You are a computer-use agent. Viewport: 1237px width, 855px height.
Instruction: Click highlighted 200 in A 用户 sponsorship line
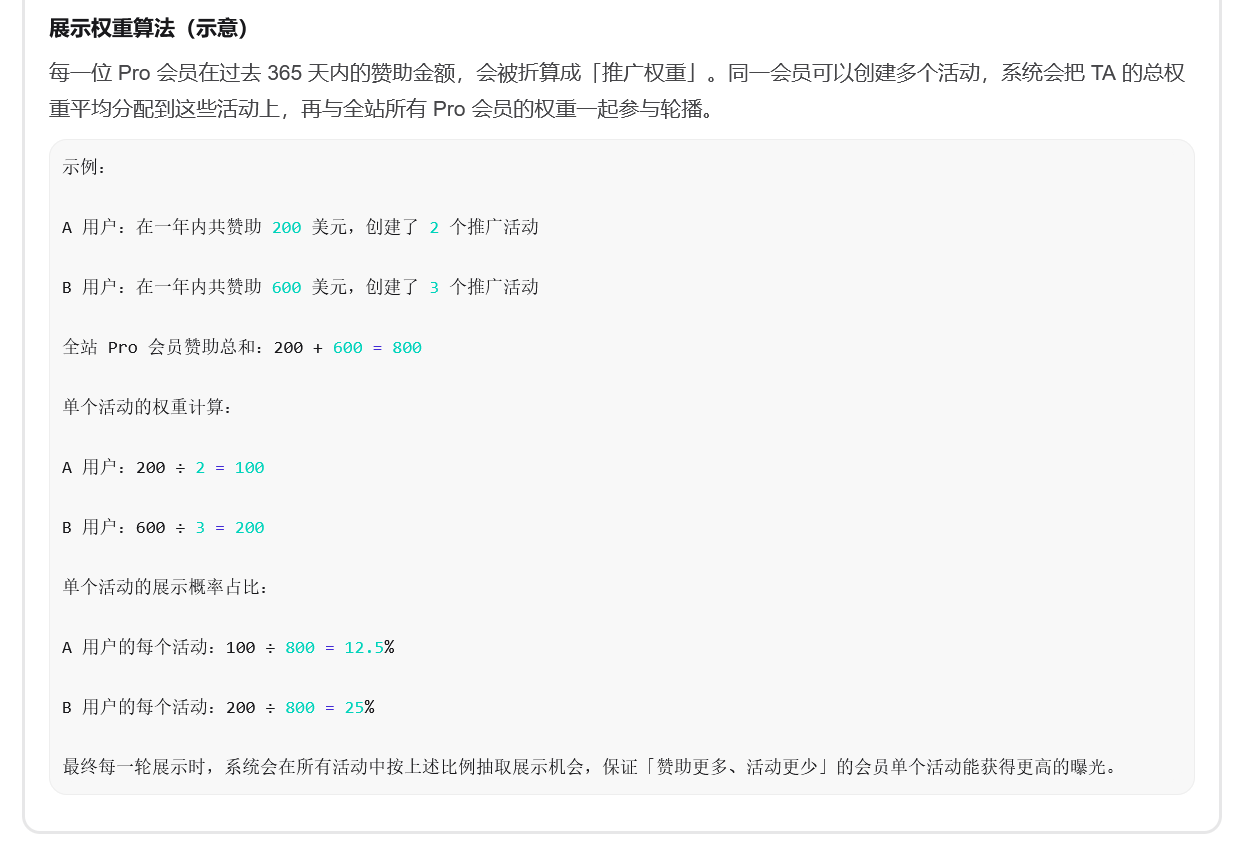[286, 227]
